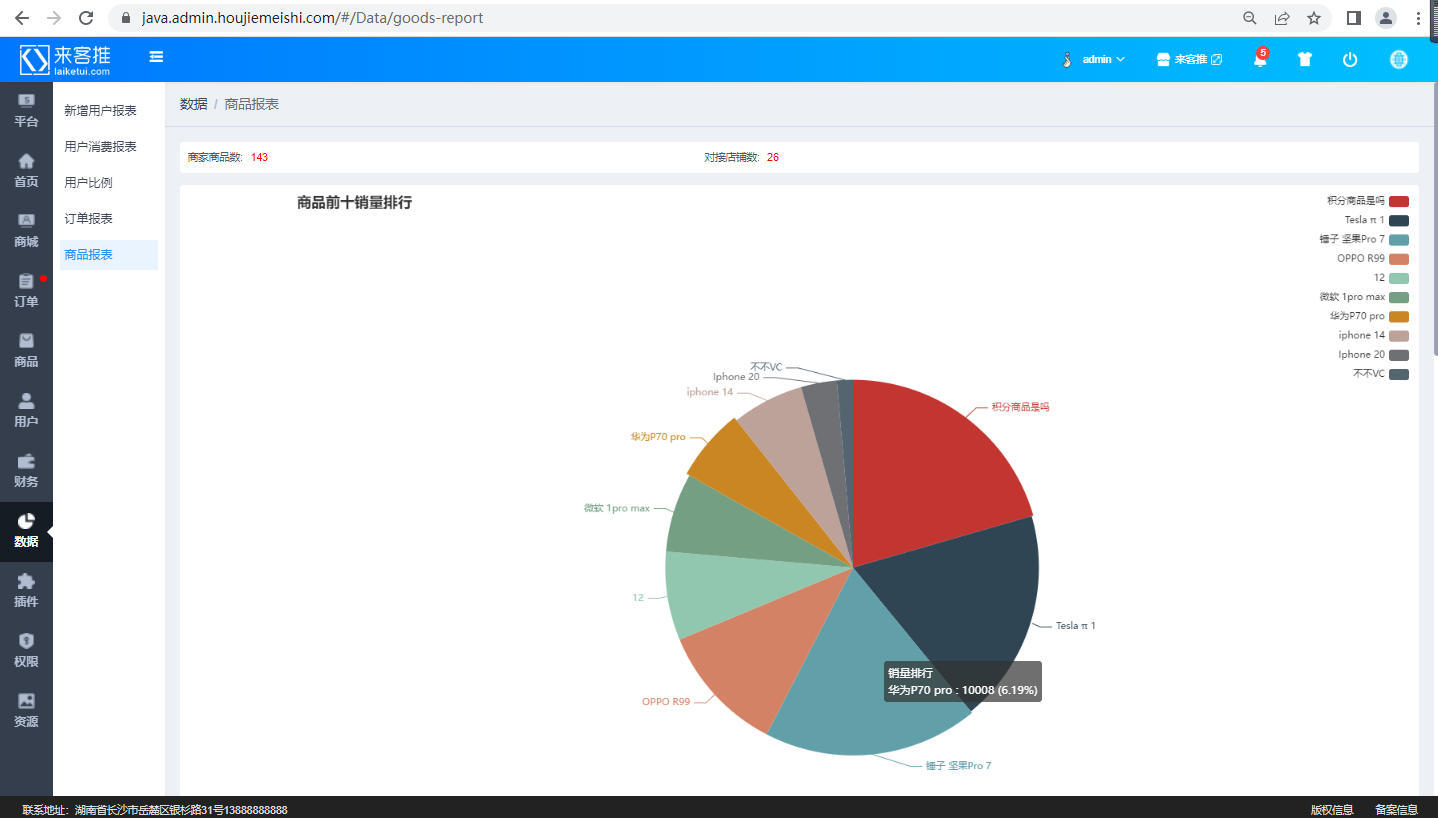Viewport: 1438px width, 818px height.
Task: Open 商品 sidebar item
Action: pyautogui.click(x=26, y=351)
